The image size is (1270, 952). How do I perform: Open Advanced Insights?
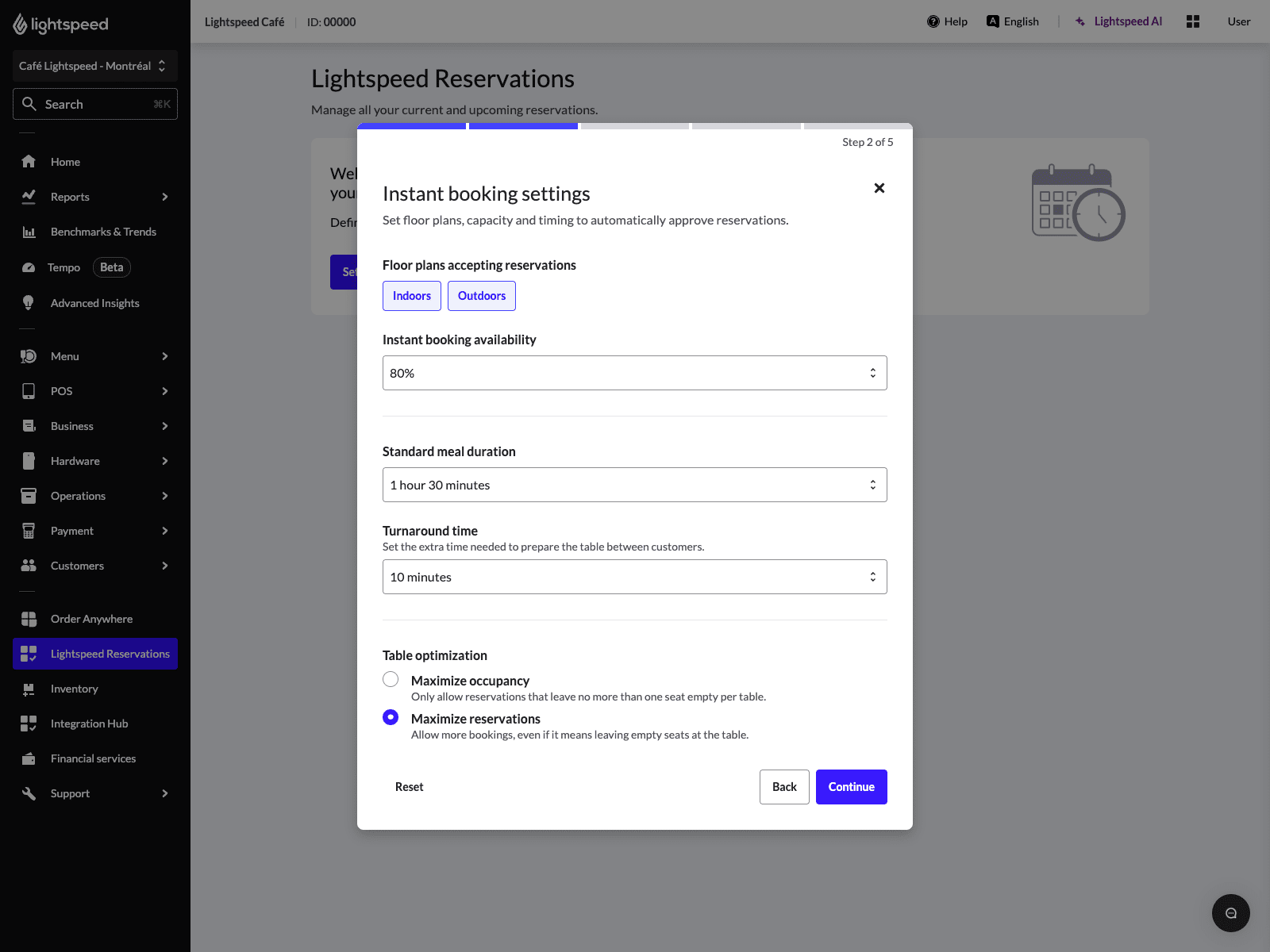[94, 303]
